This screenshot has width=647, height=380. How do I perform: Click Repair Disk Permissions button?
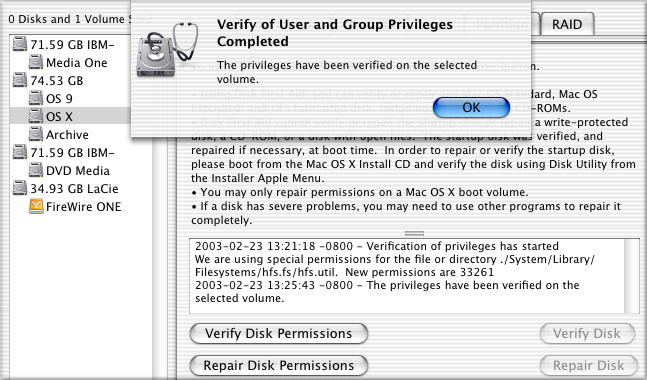(x=279, y=365)
